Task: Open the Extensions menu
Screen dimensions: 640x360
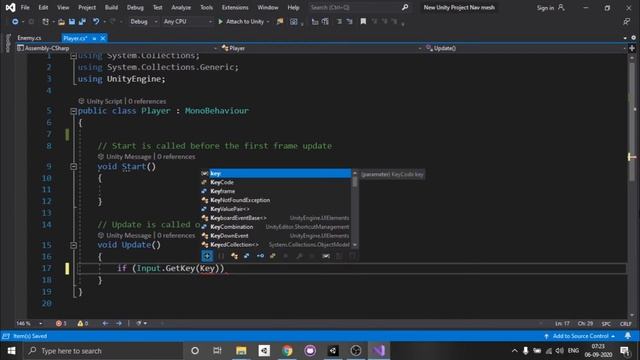Action: 235,7
